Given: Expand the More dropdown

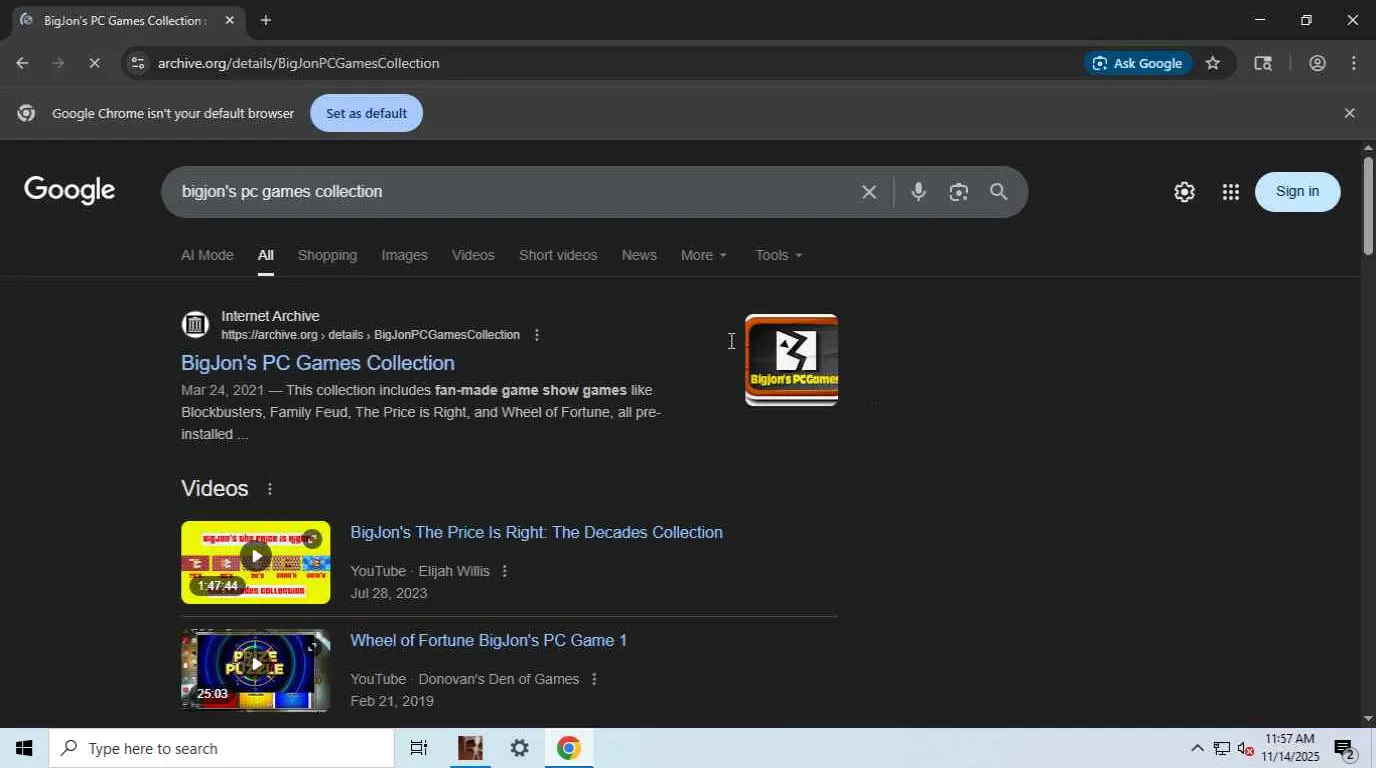Looking at the screenshot, I should (x=704, y=255).
